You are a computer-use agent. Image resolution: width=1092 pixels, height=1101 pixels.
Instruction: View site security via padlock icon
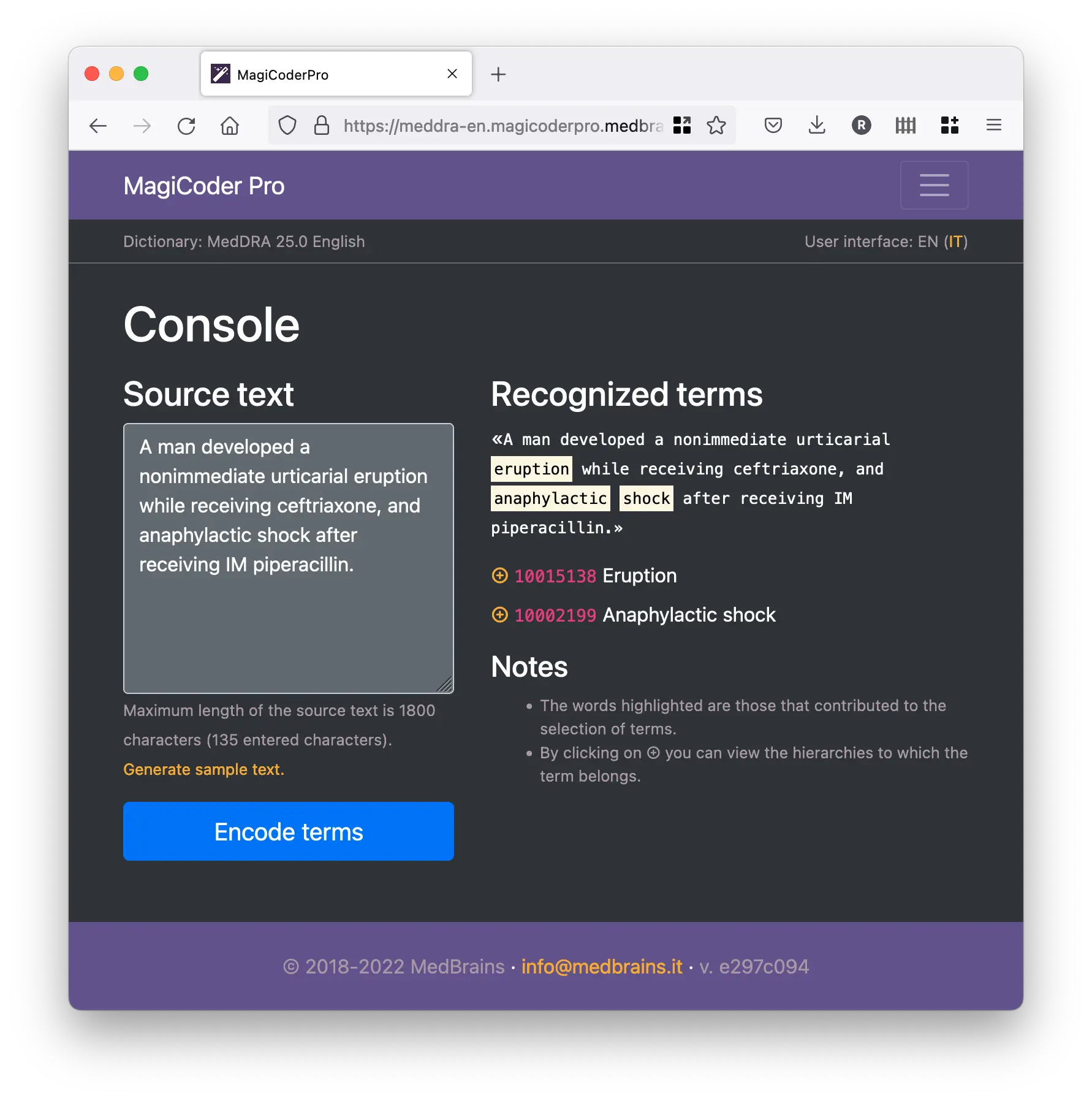point(322,126)
